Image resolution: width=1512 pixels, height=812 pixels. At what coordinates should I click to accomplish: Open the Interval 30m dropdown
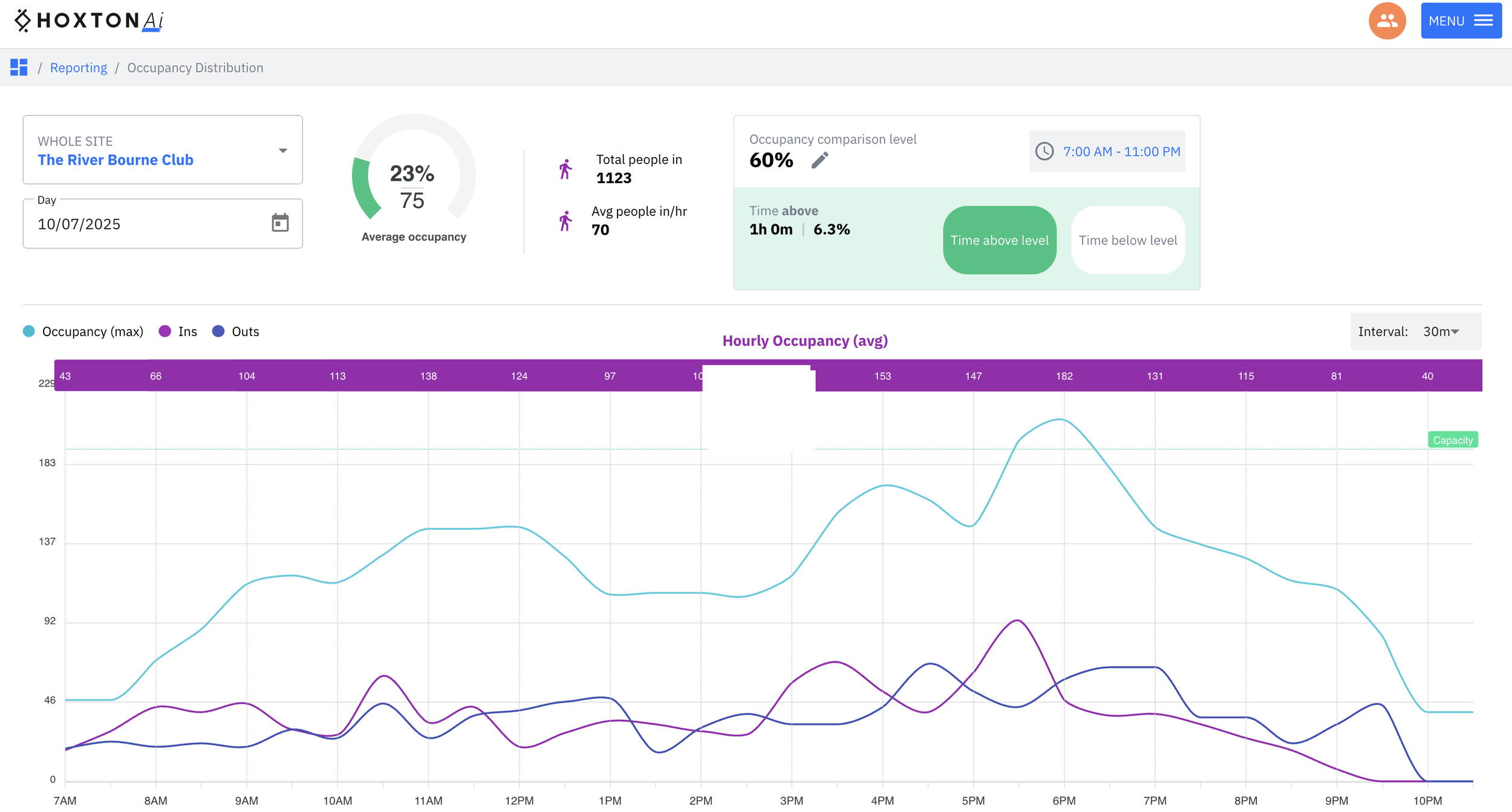point(1441,331)
